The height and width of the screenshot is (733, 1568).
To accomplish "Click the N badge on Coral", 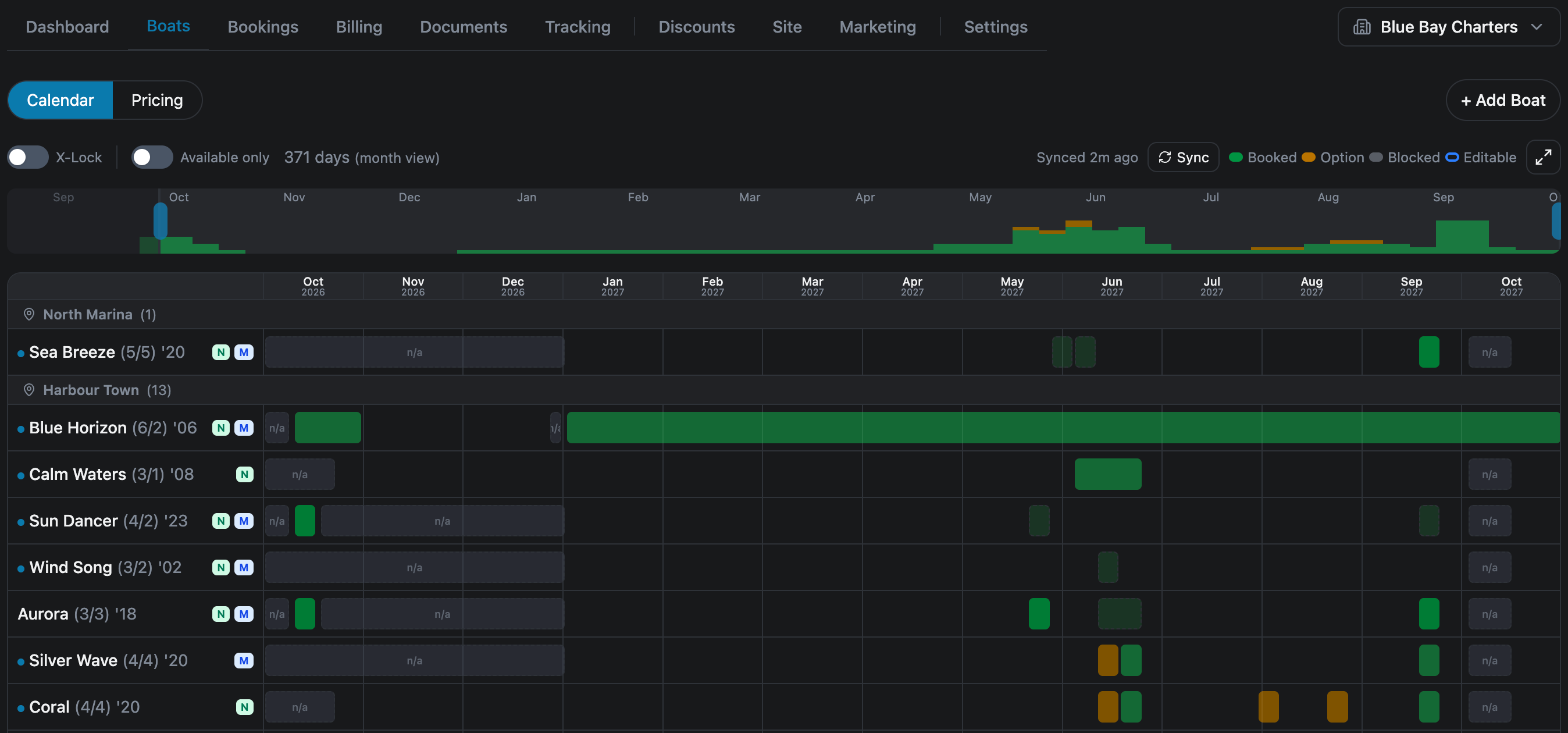I will pyautogui.click(x=244, y=707).
